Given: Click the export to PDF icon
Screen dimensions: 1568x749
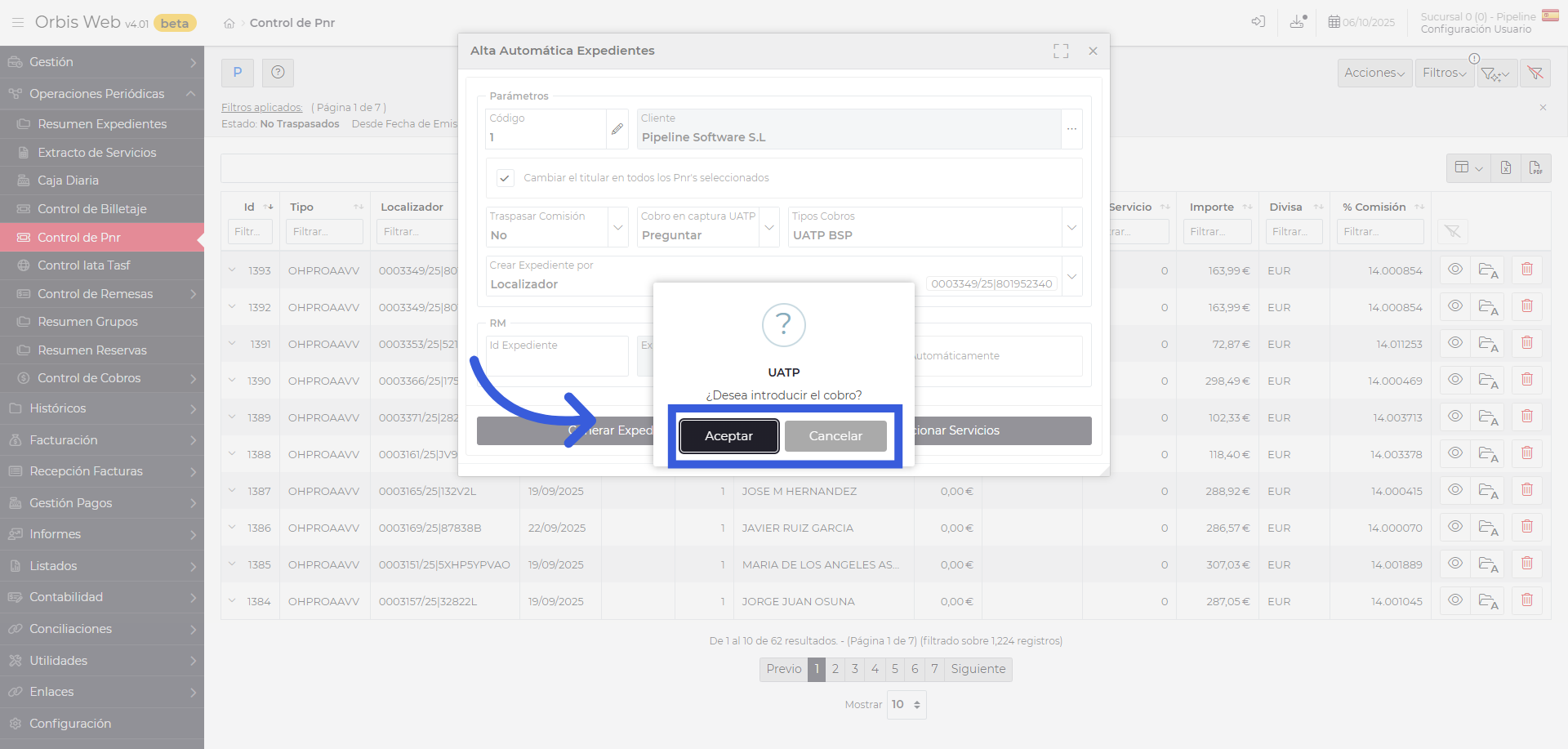Looking at the screenshot, I should pyautogui.click(x=1536, y=168).
